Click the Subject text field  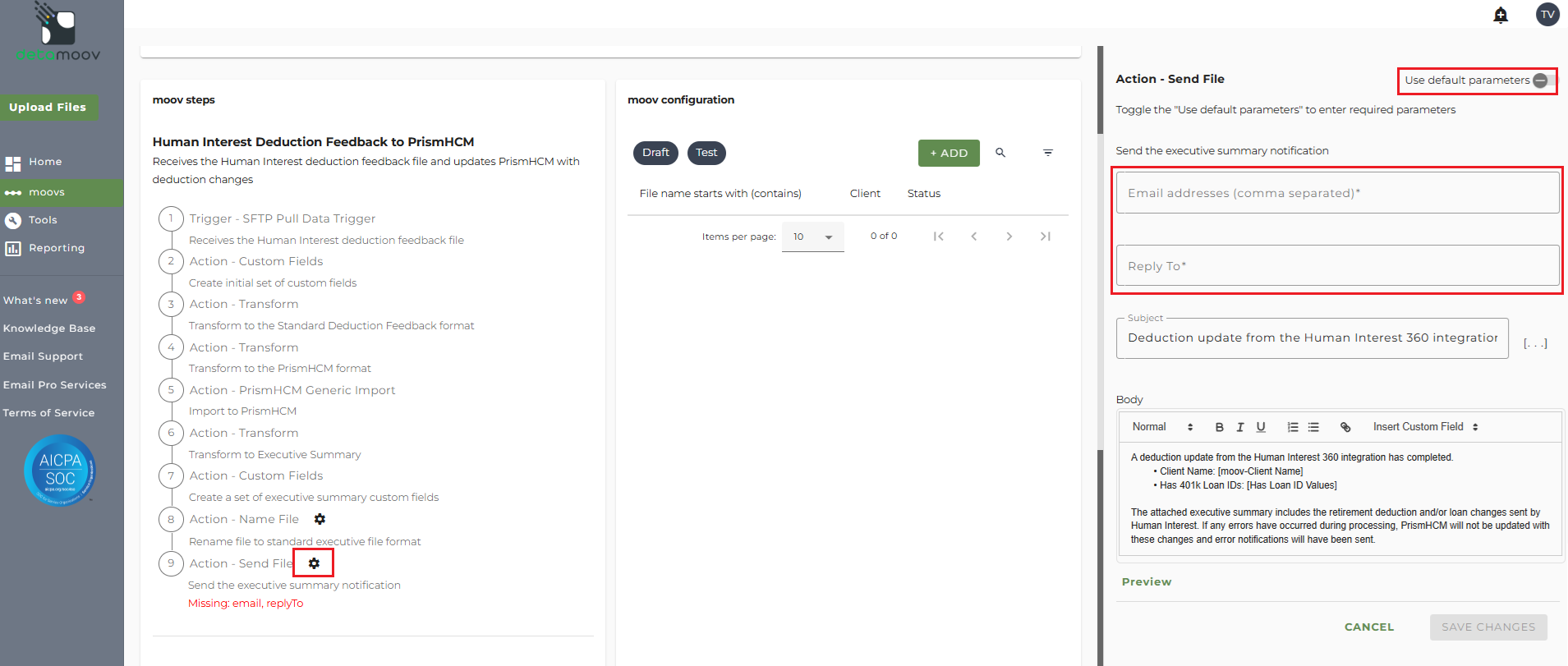(x=1312, y=338)
